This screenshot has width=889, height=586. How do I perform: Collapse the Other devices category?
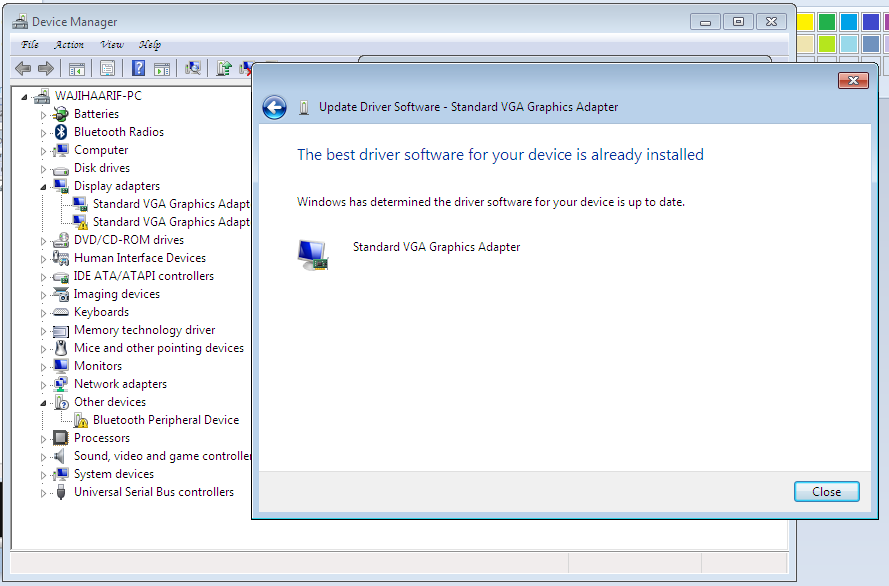[43, 403]
